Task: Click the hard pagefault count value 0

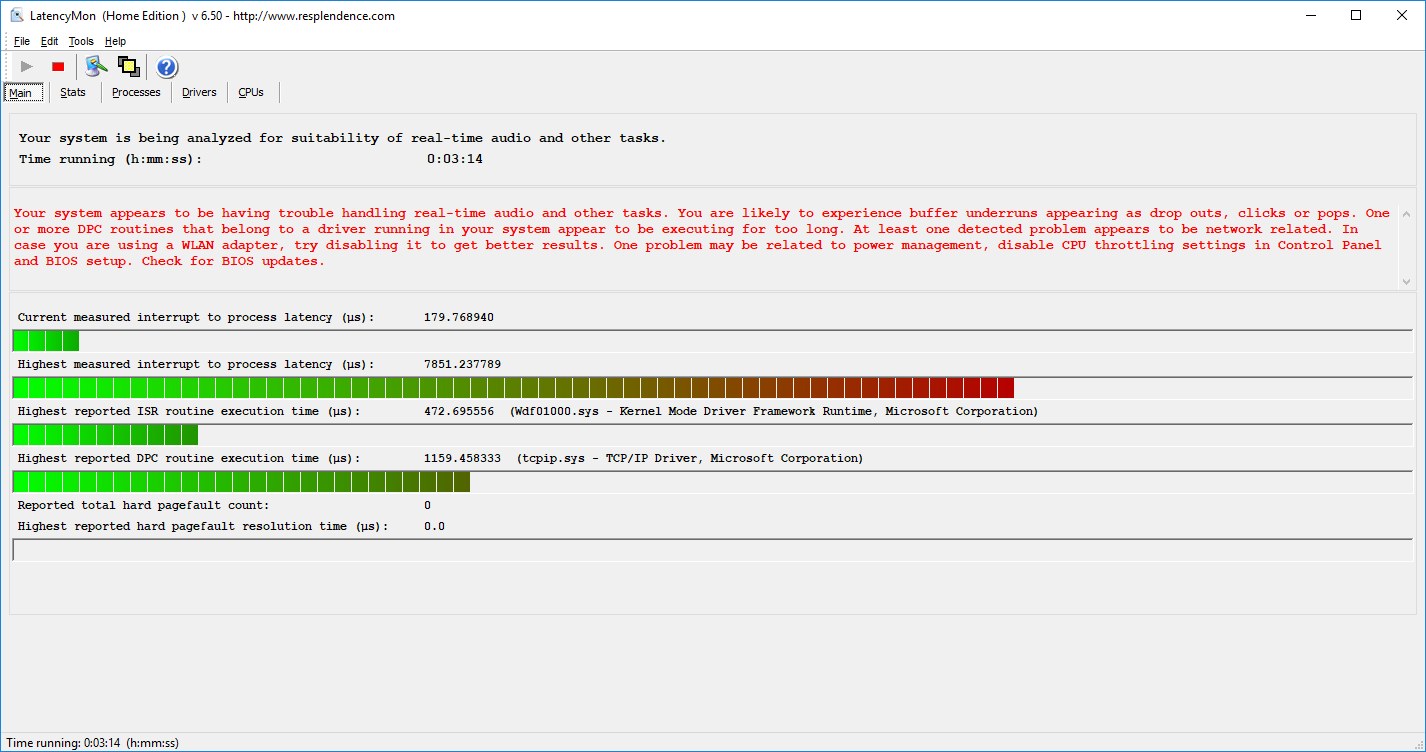Action: point(427,505)
